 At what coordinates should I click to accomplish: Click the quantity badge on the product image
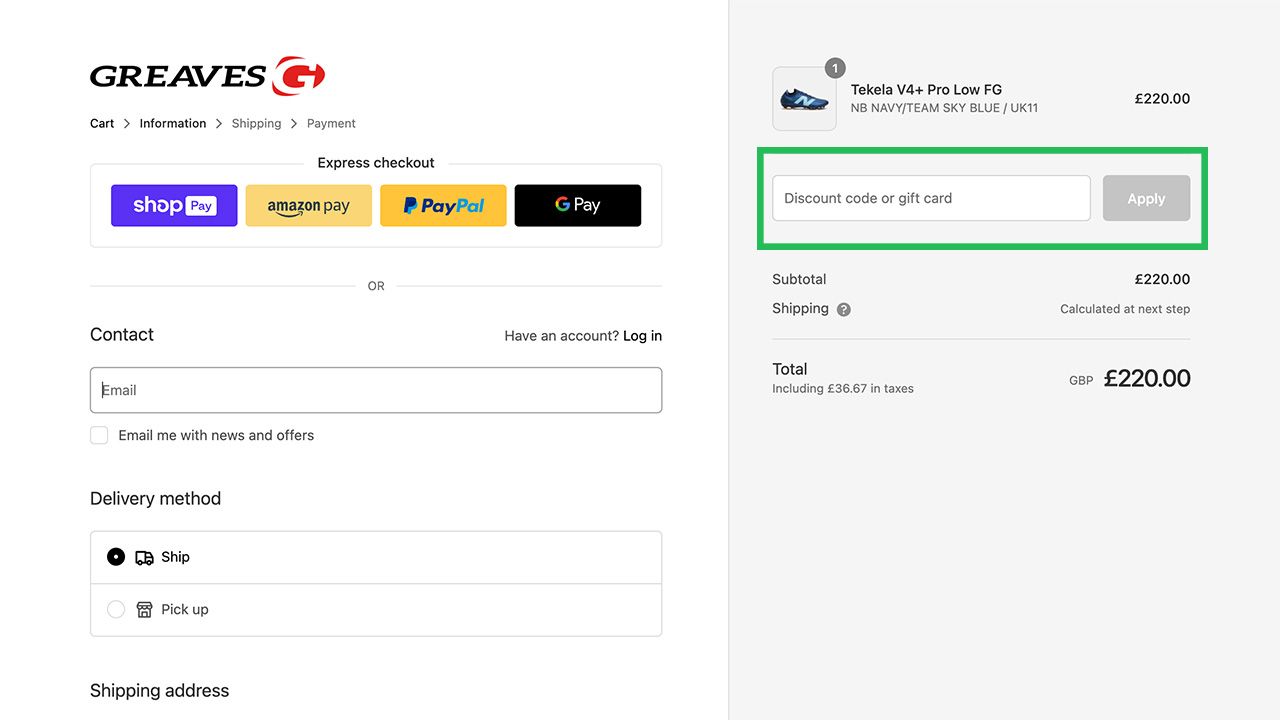pyautogui.click(x=835, y=68)
